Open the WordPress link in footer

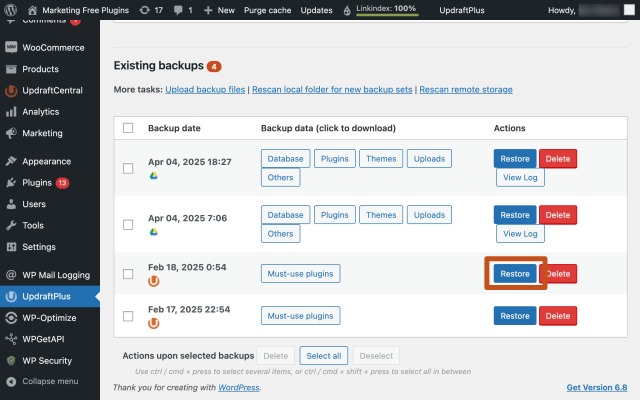239,387
